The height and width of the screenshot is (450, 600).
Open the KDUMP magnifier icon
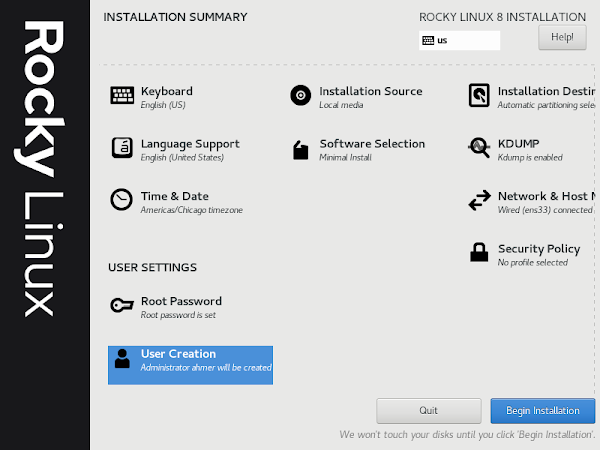(479, 147)
